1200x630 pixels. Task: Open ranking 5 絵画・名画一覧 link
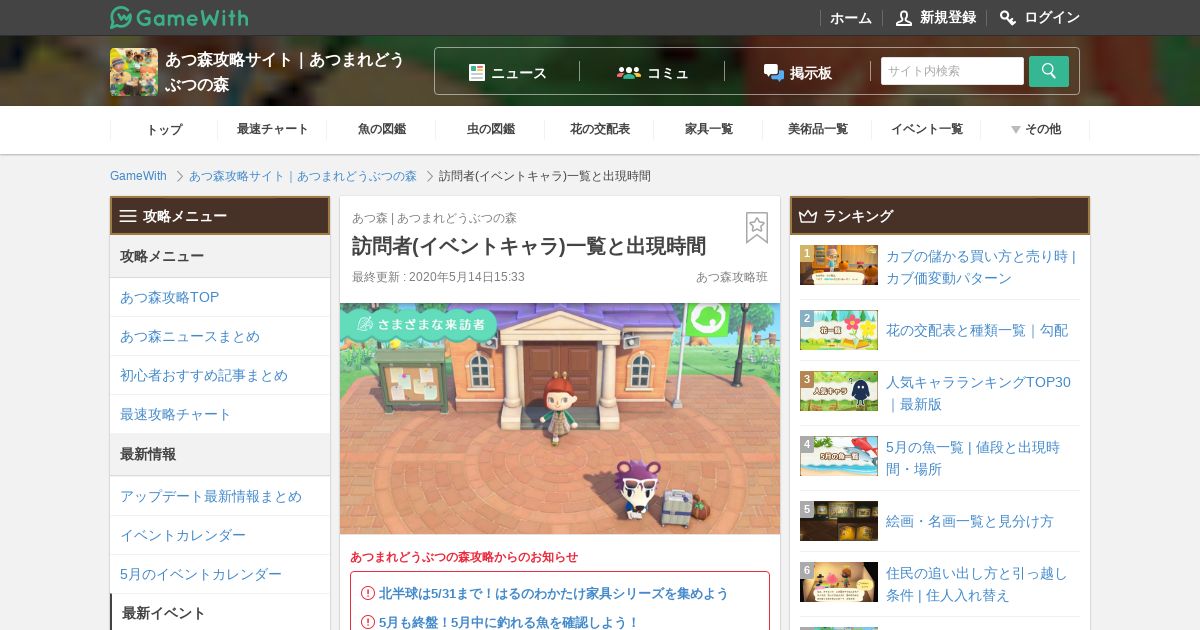970,521
